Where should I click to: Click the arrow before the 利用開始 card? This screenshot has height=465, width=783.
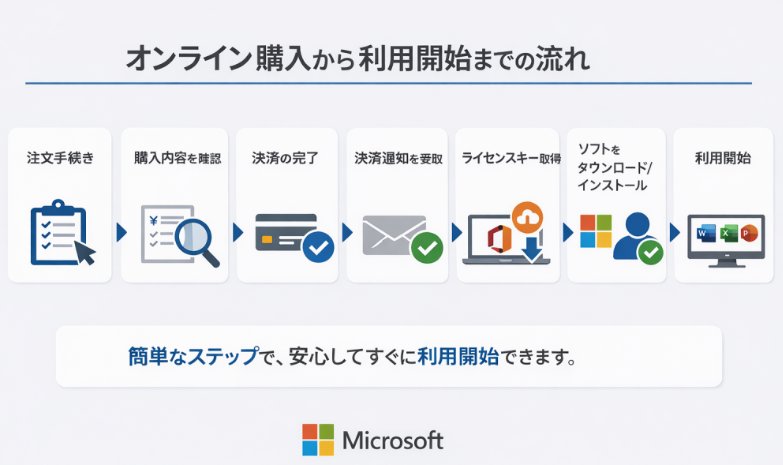(674, 233)
